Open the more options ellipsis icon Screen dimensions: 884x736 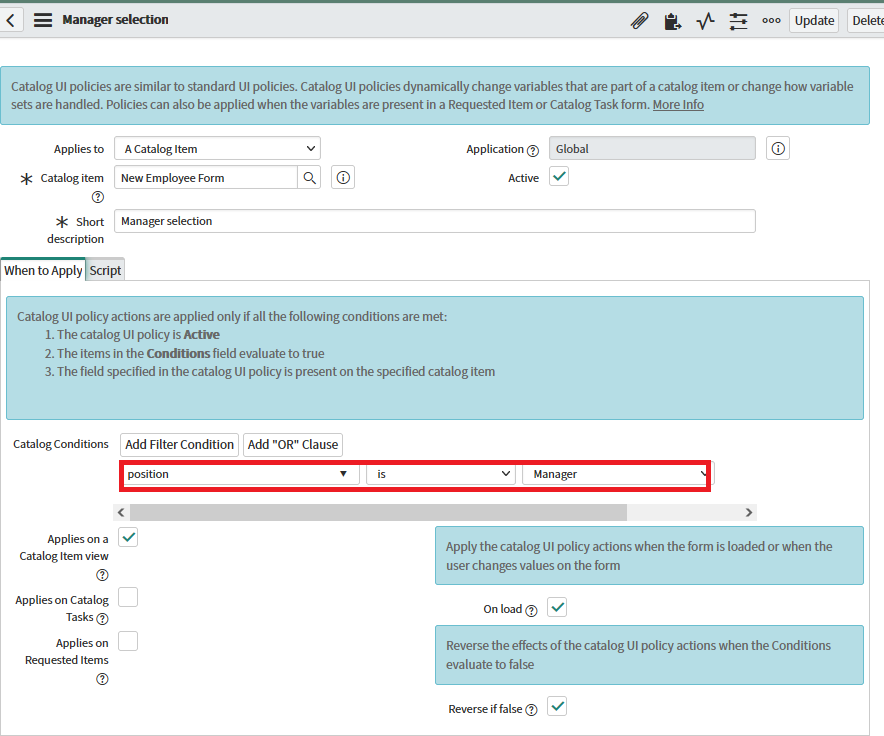tap(771, 21)
